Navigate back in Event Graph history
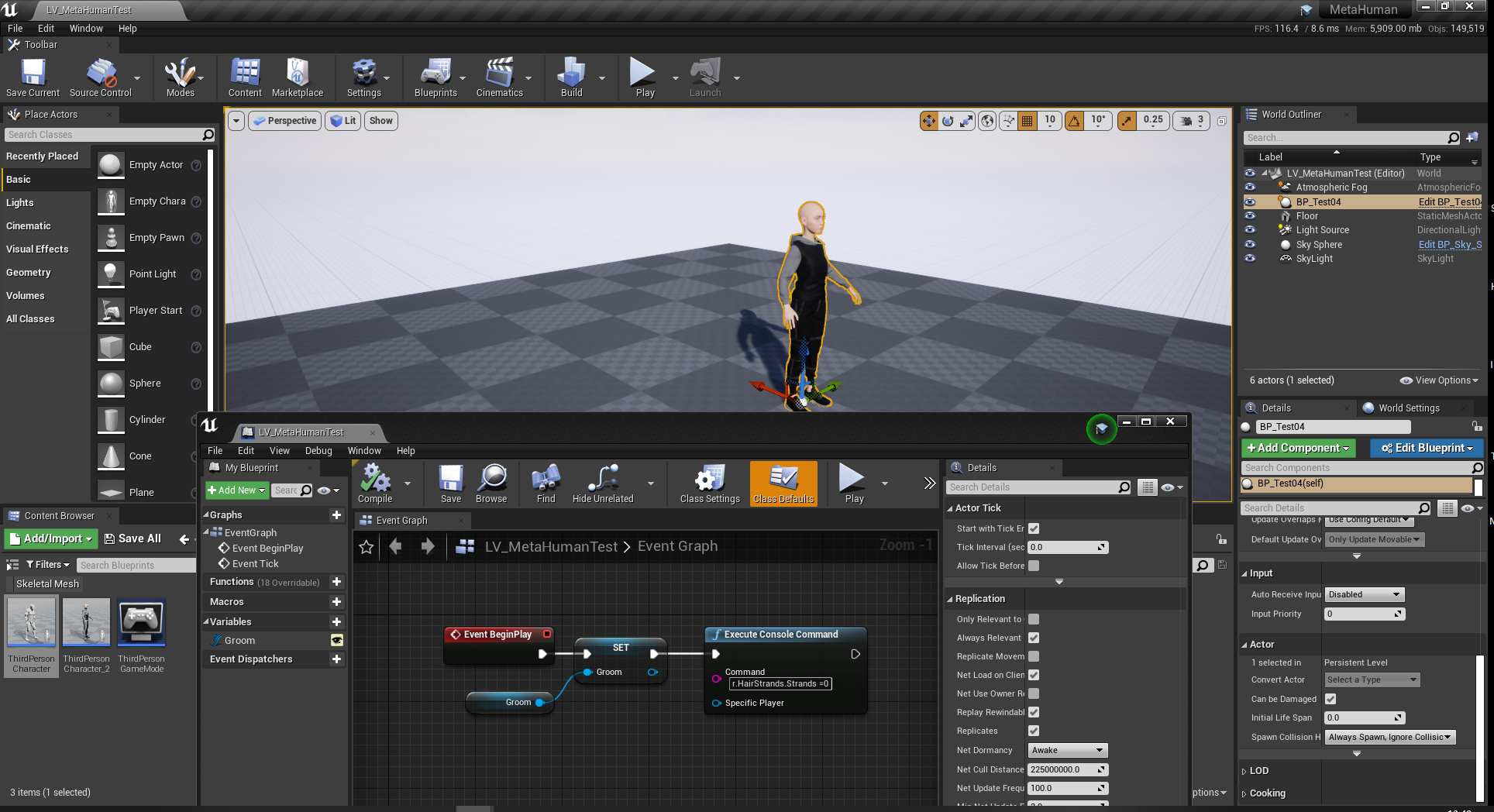 pyautogui.click(x=396, y=546)
